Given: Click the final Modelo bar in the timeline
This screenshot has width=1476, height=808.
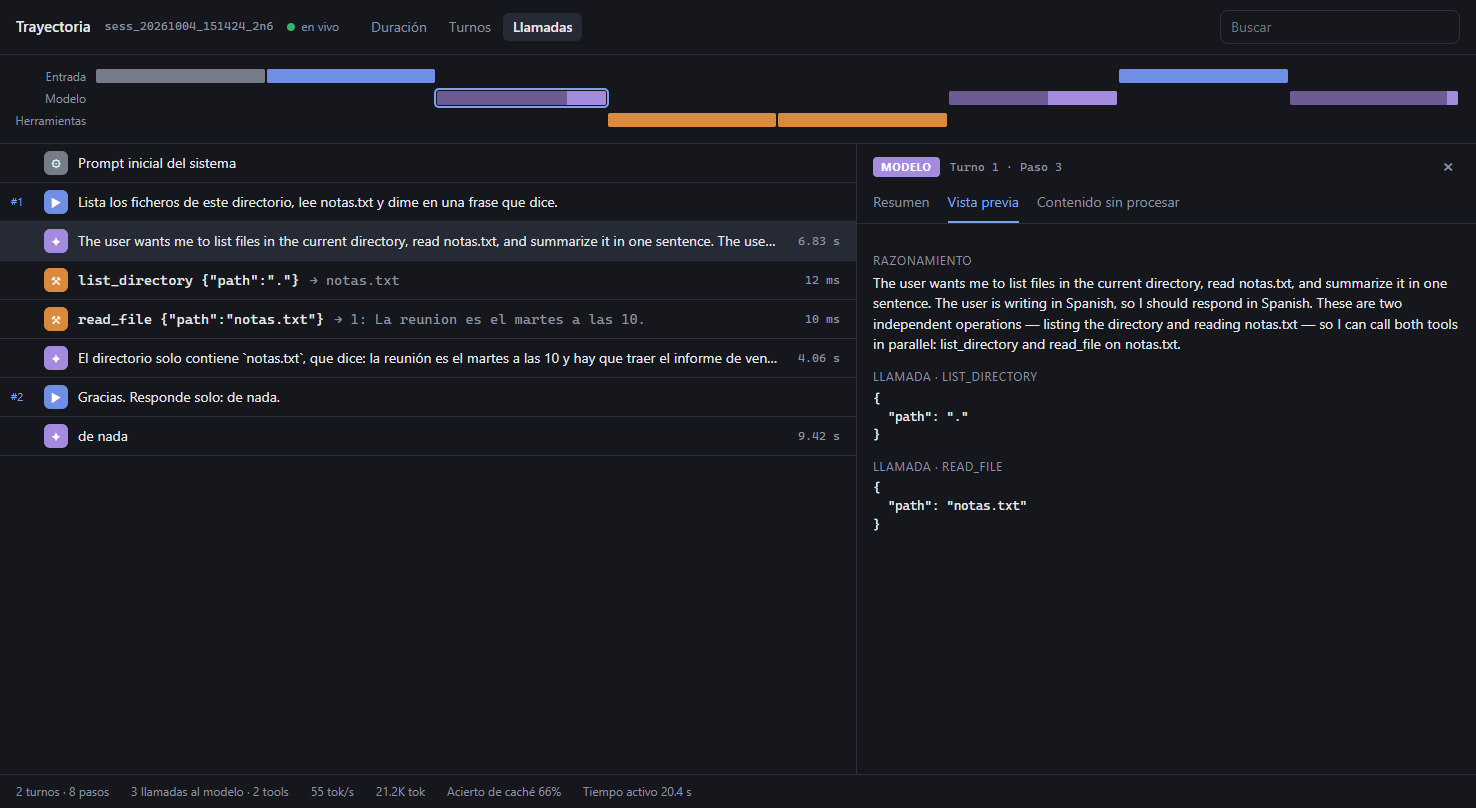Looking at the screenshot, I should coord(1374,98).
